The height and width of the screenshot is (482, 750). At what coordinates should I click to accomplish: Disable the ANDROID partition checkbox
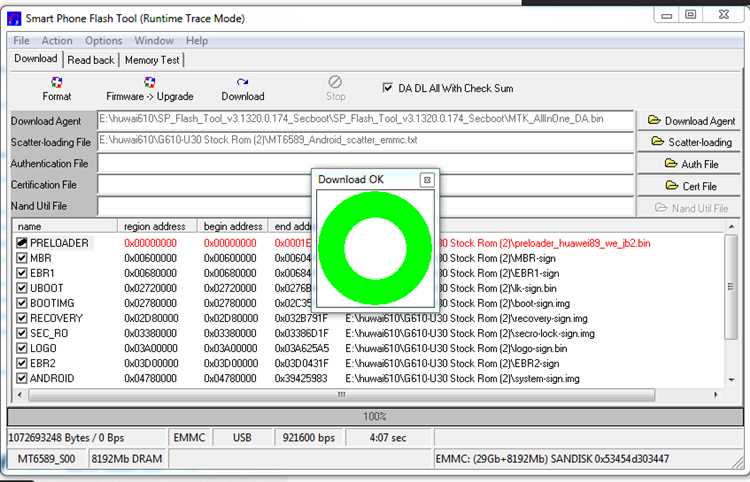coord(22,379)
